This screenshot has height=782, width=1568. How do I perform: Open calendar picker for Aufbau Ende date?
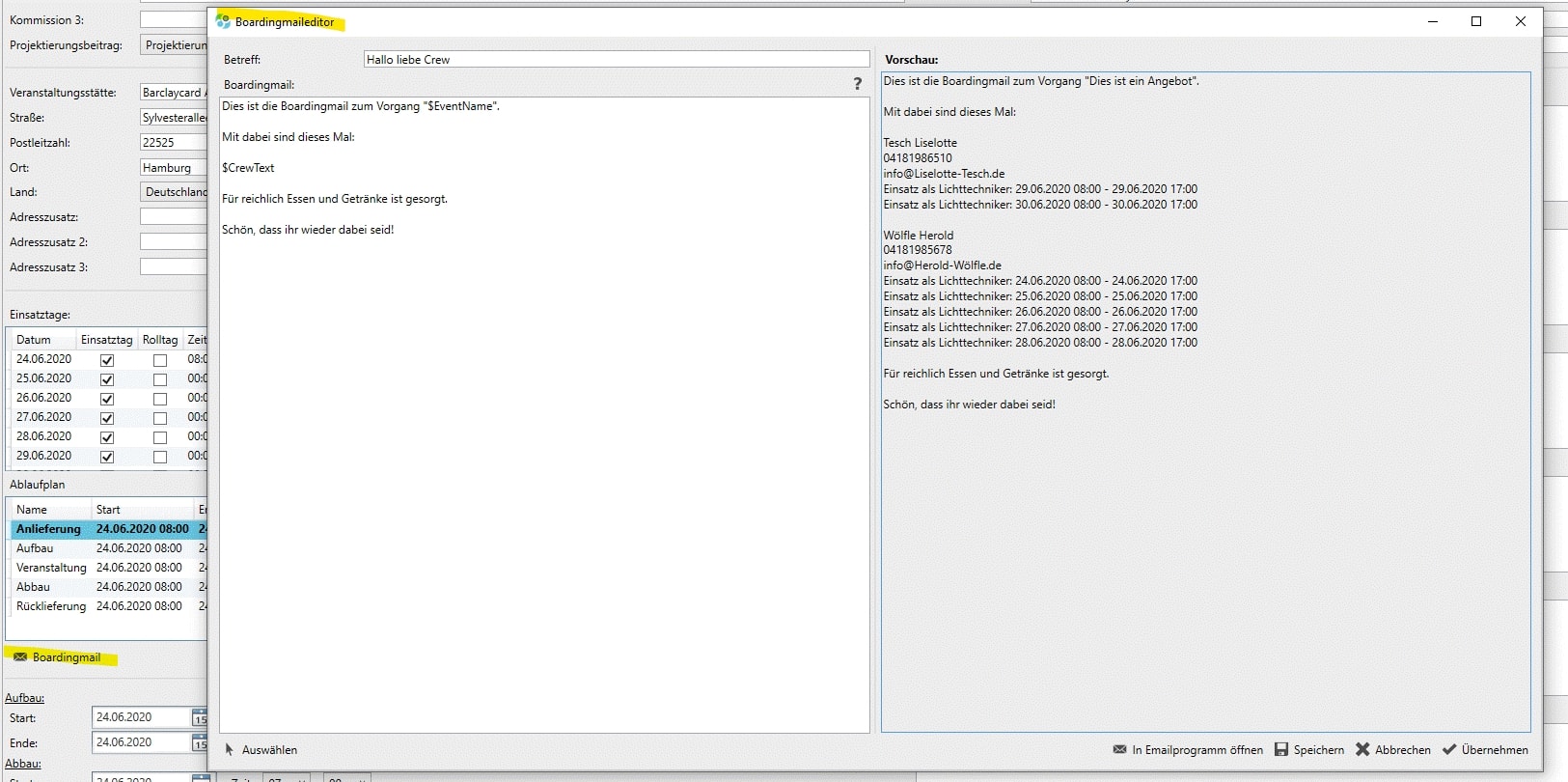(x=200, y=742)
